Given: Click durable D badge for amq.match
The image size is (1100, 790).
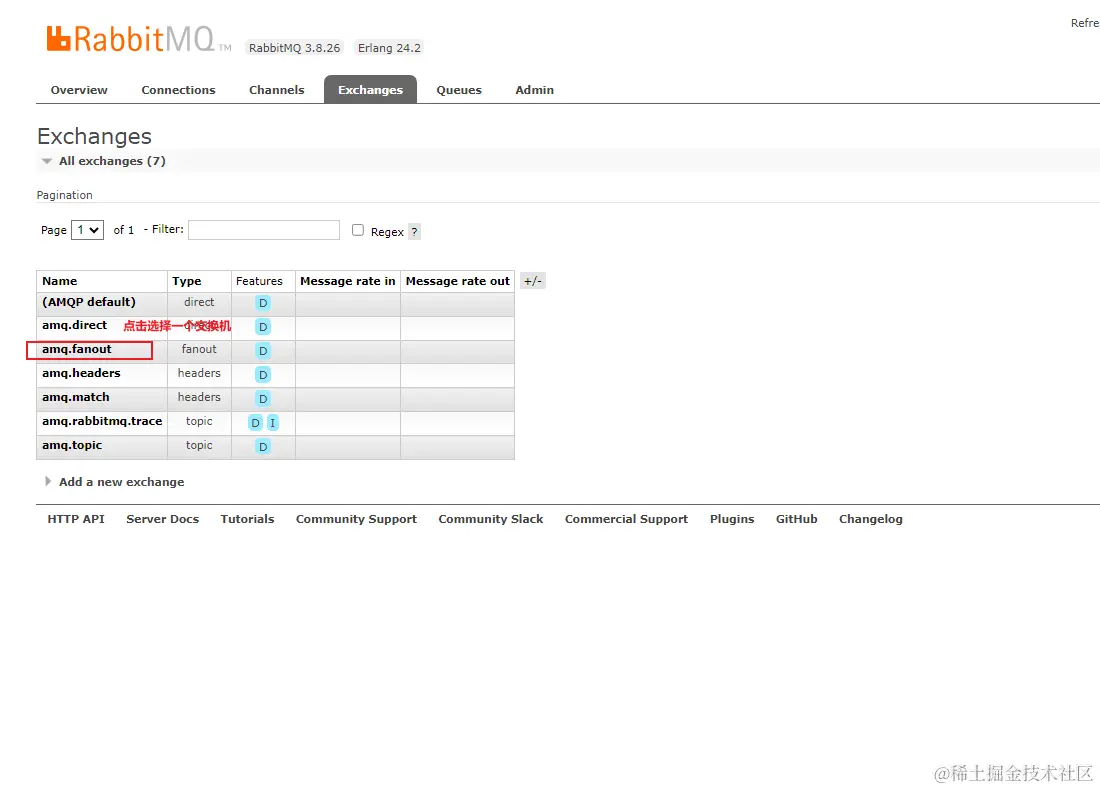Looking at the screenshot, I should point(262,399).
